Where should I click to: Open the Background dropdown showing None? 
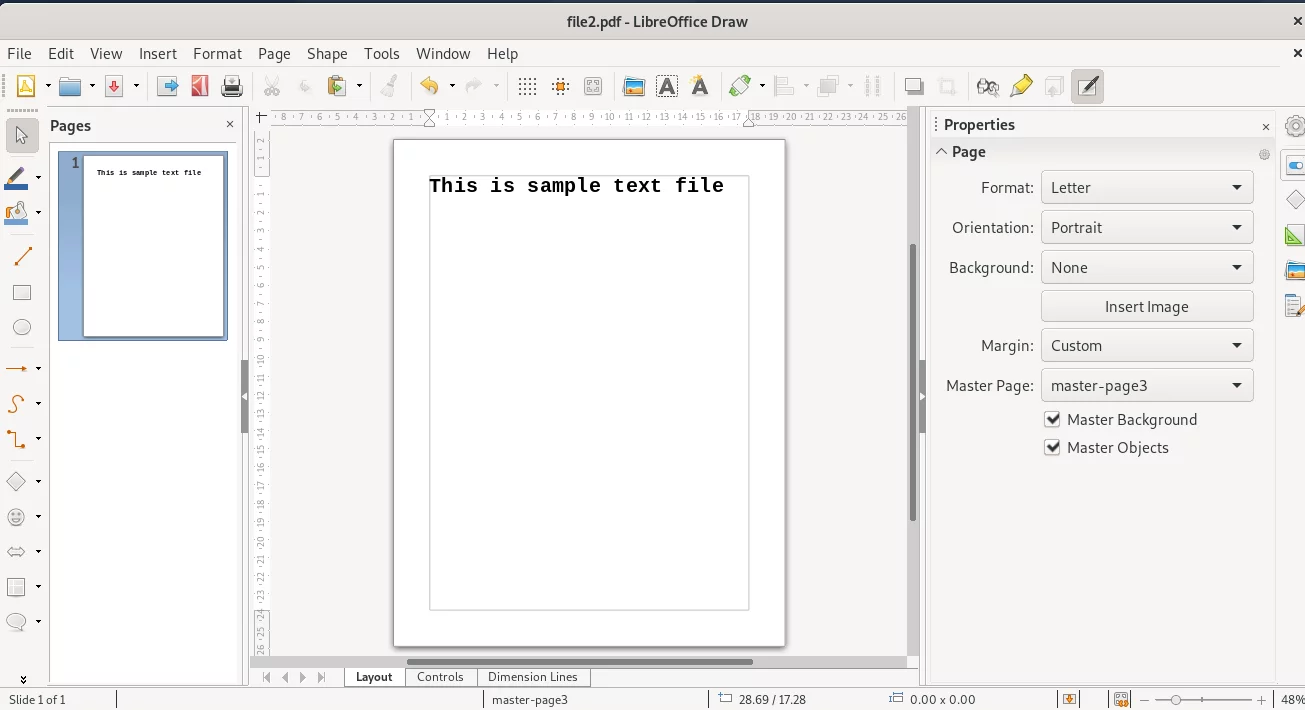pyautogui.click(x=1147, y=267)
